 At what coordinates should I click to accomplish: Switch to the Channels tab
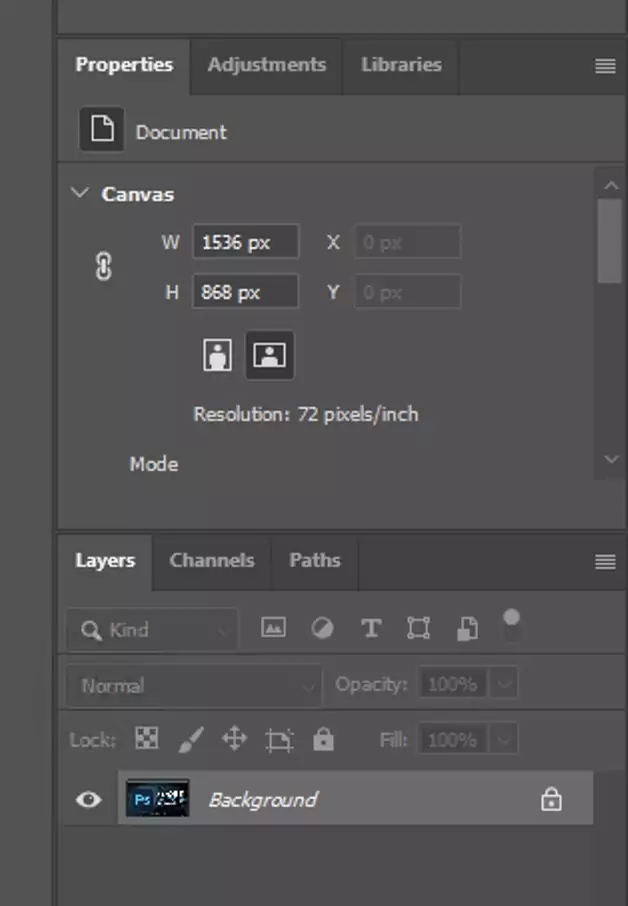click(211, 561)
